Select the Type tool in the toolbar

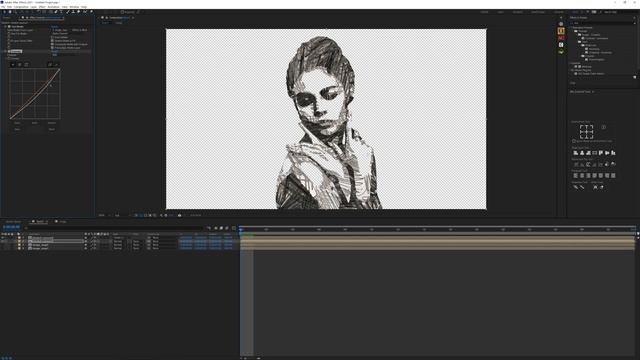(x=61, y=12)
